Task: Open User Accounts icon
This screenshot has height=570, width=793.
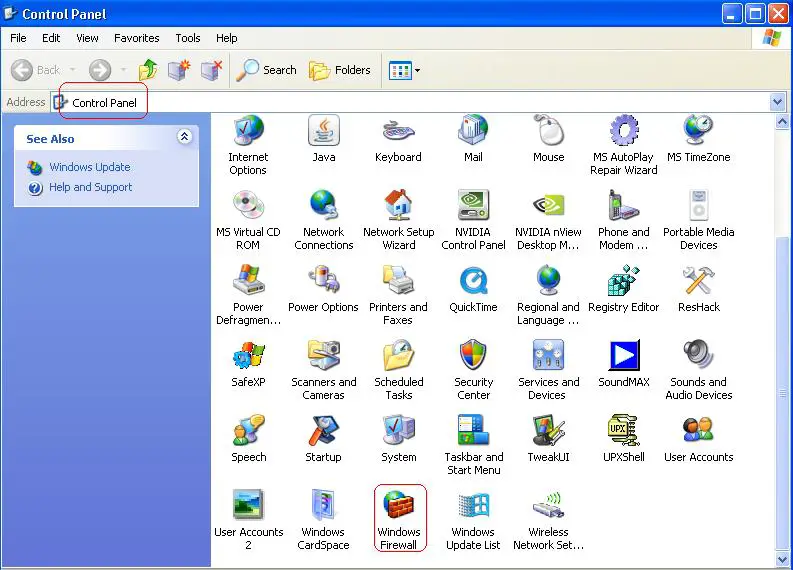Action: pyautogui.click(x=698, y=439)
